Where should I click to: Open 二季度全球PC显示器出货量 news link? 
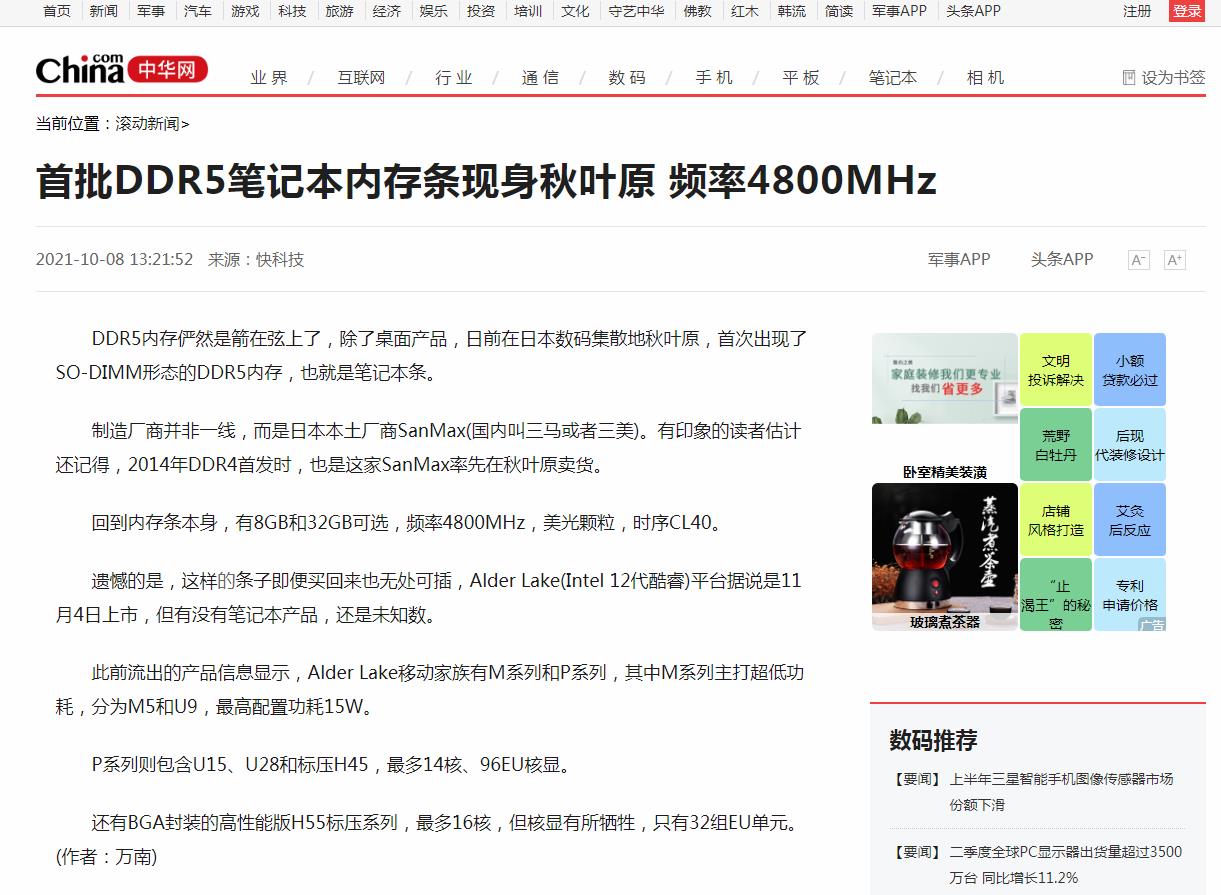click(1065, 864)
